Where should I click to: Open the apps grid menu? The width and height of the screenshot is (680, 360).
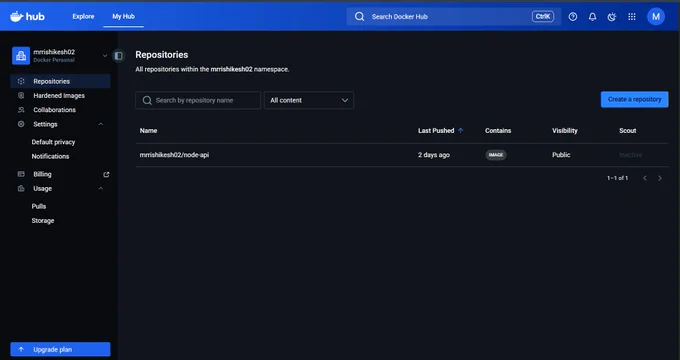point(632,16)
